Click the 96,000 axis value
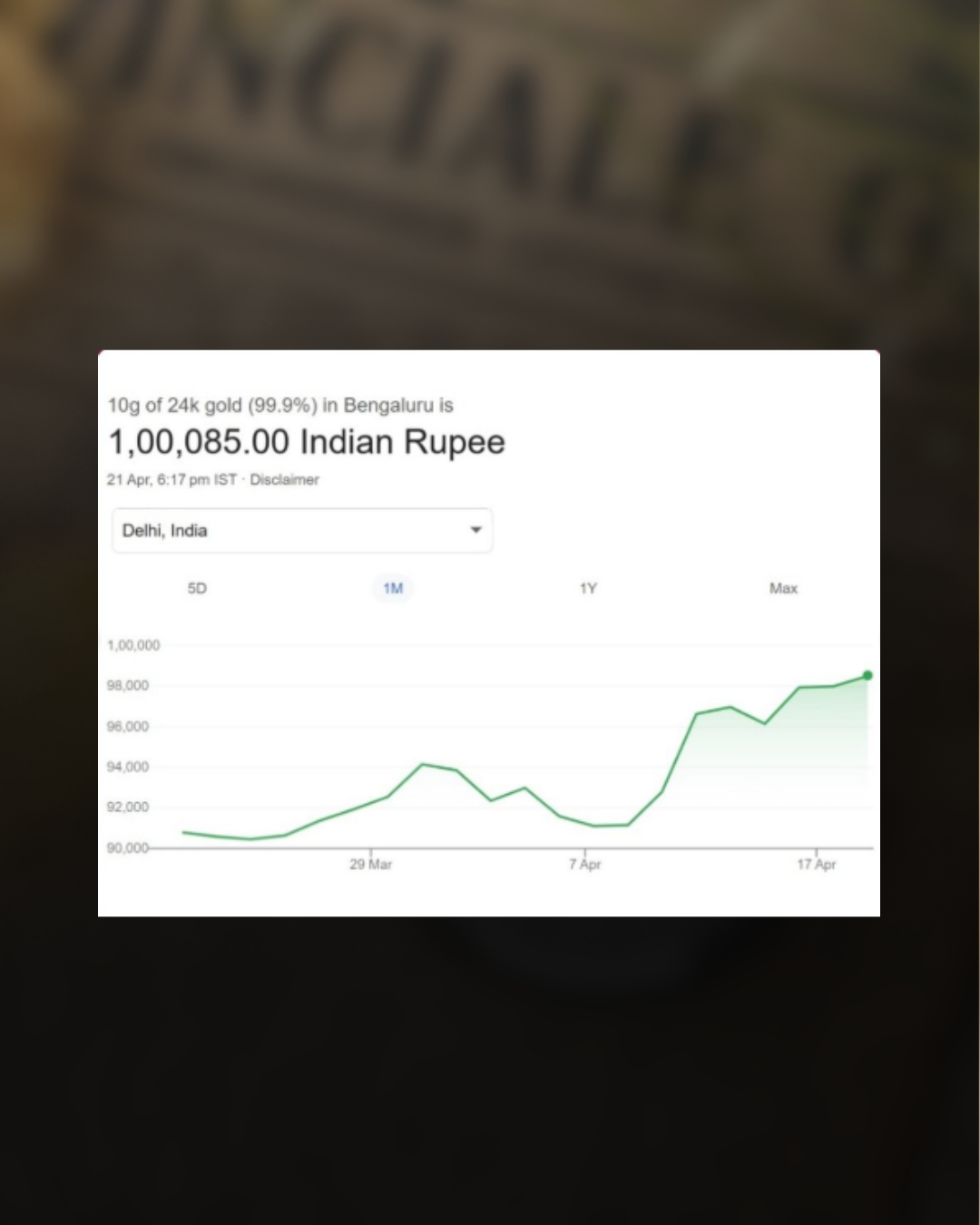Image resolution: width=980 pixels, height=1225 pixels. [x=128, y=727]
